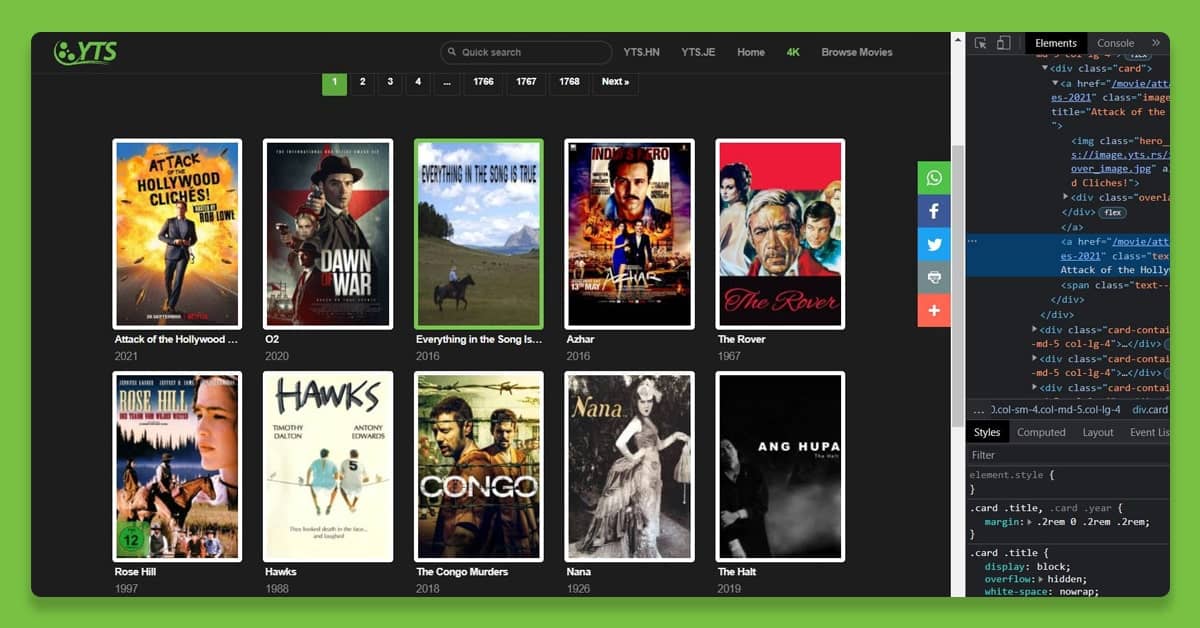Viewport: 1200px width, 628px height.
Task: Click the Hawks title link
Action: click(281, 572)
